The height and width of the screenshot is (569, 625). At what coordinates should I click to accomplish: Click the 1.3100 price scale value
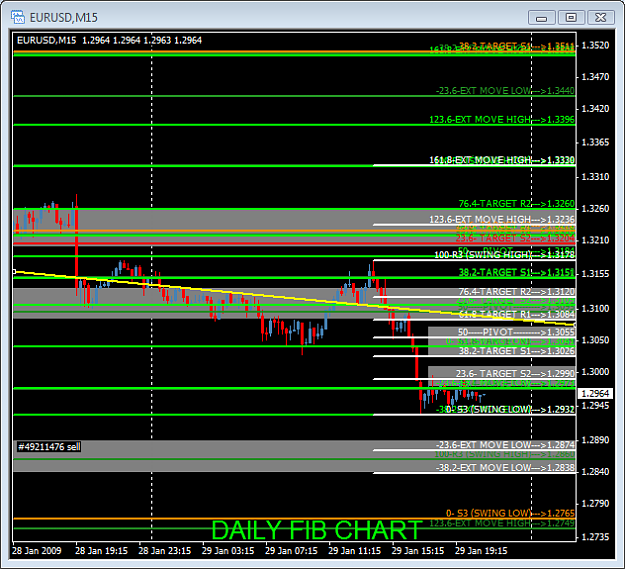(x=596, y=309)
